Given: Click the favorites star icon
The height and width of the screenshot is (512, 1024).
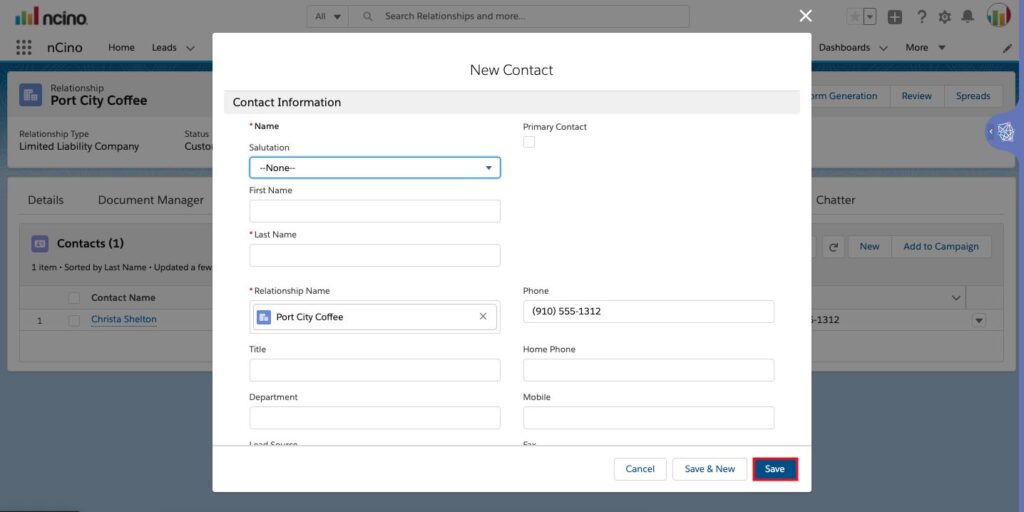Looking at the screenshot, I should click(x=854, y=17).
